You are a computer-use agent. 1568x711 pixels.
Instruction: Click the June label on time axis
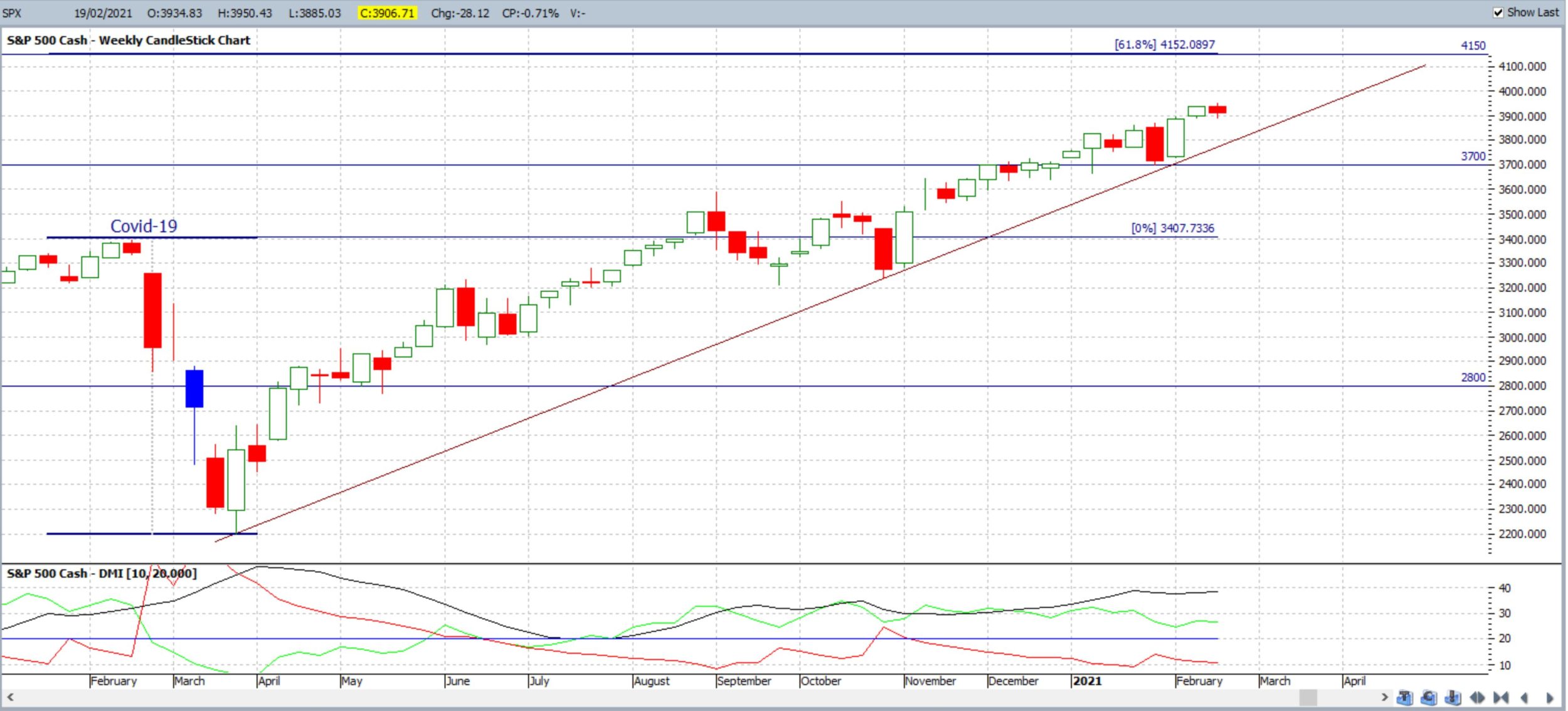point(458,681)
